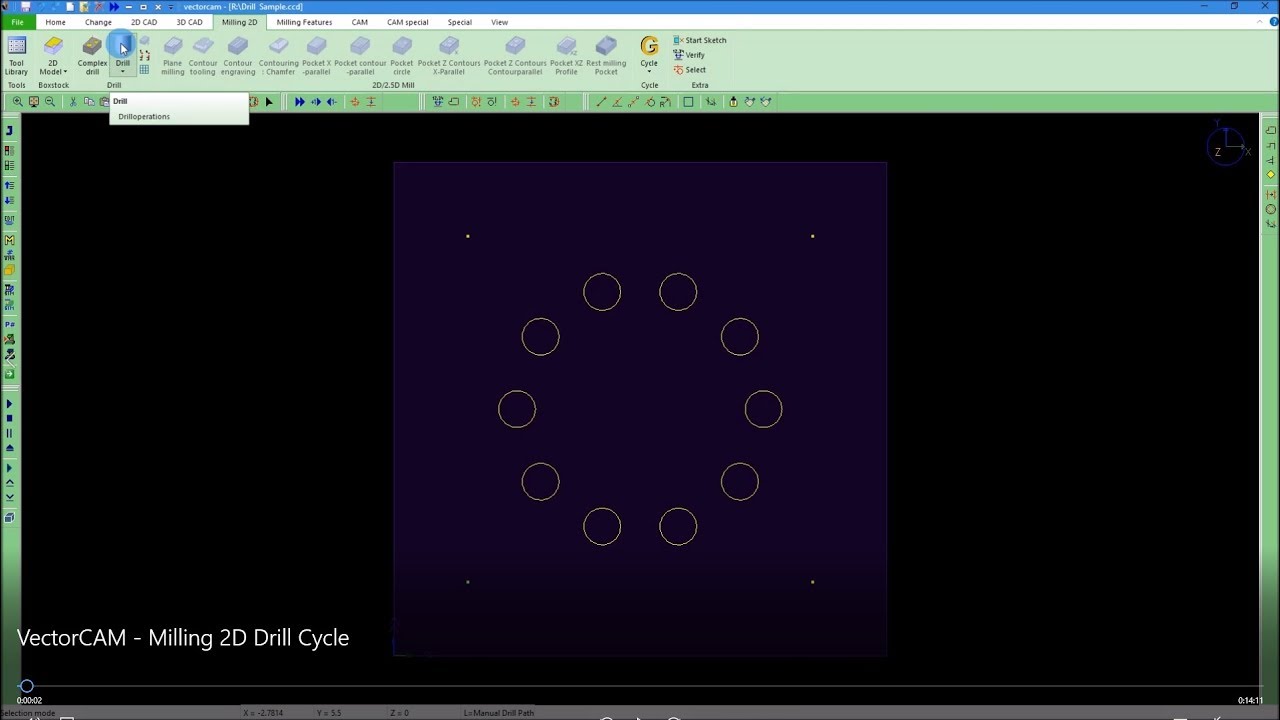Switch to the CAM tab
The height and width of the screenshot is (720, 1280).
point(360,22)
